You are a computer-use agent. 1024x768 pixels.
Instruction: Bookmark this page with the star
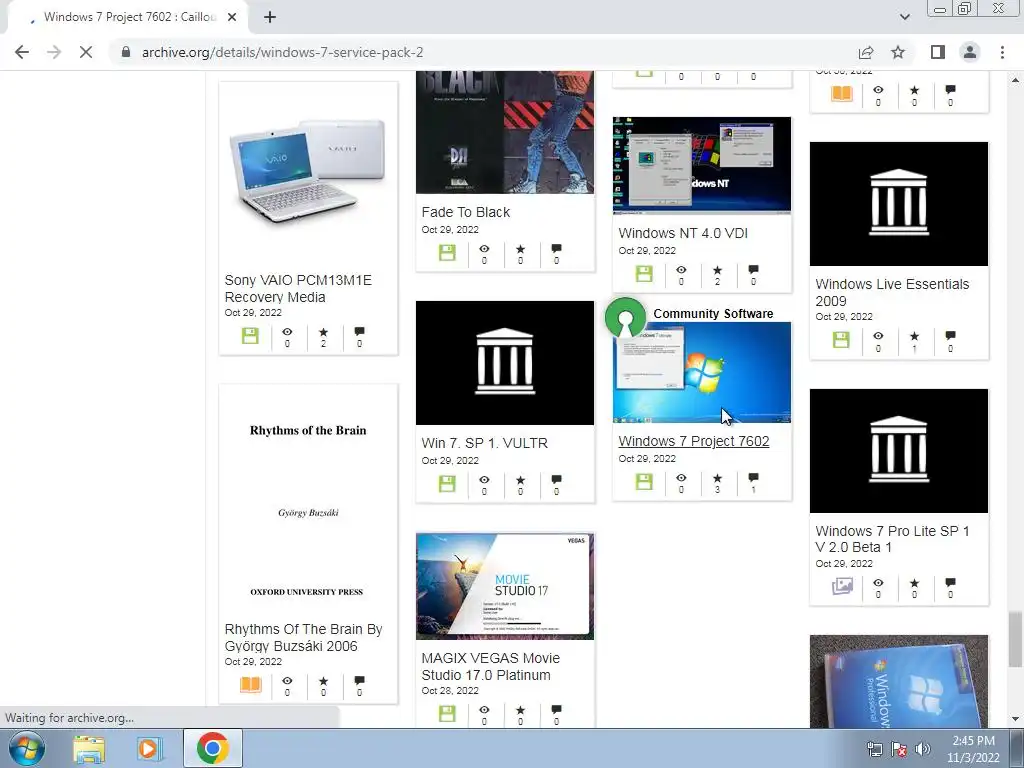click(x=898, y=52)
